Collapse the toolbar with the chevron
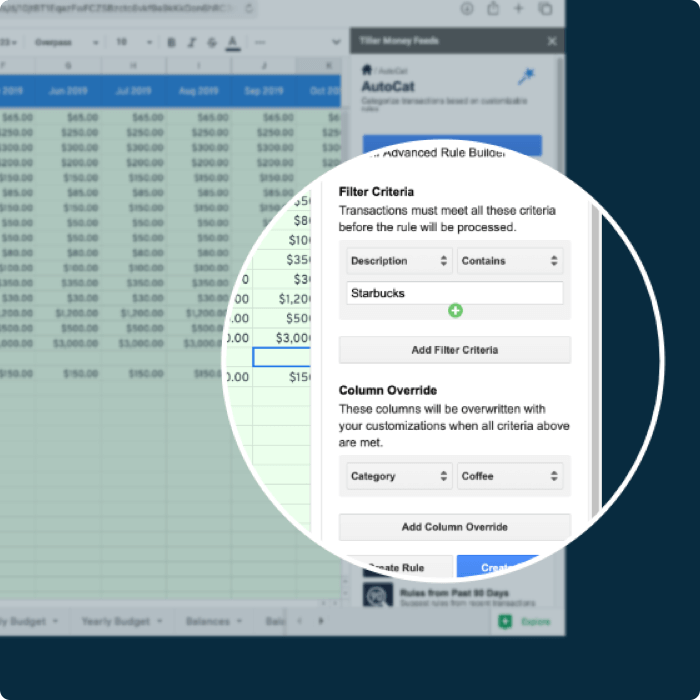This screenshot has width=700, height=700. point(336,42)
